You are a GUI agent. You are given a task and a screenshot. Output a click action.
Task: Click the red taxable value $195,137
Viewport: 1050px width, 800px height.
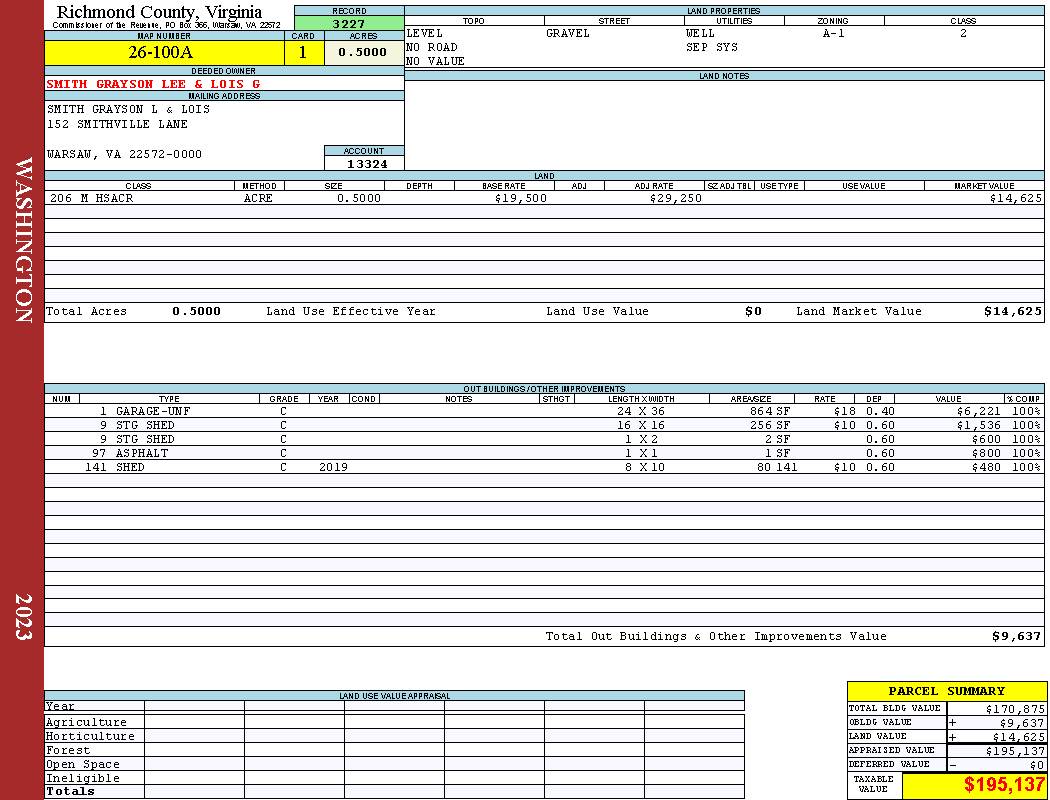click(1004, 785)
